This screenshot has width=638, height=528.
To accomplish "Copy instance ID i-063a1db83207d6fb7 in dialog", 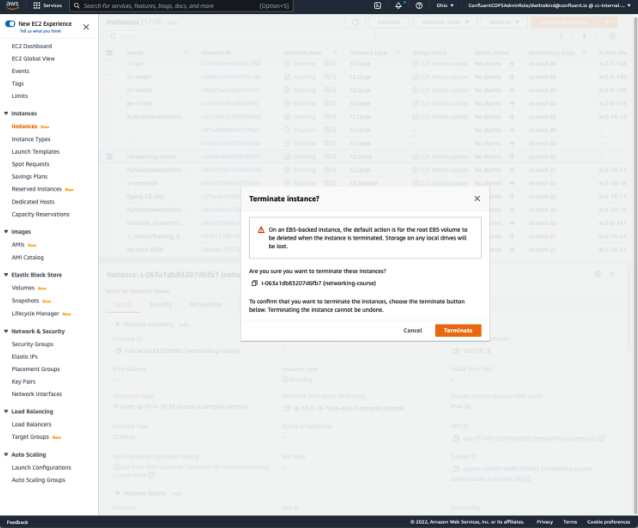I will [254, 283].
